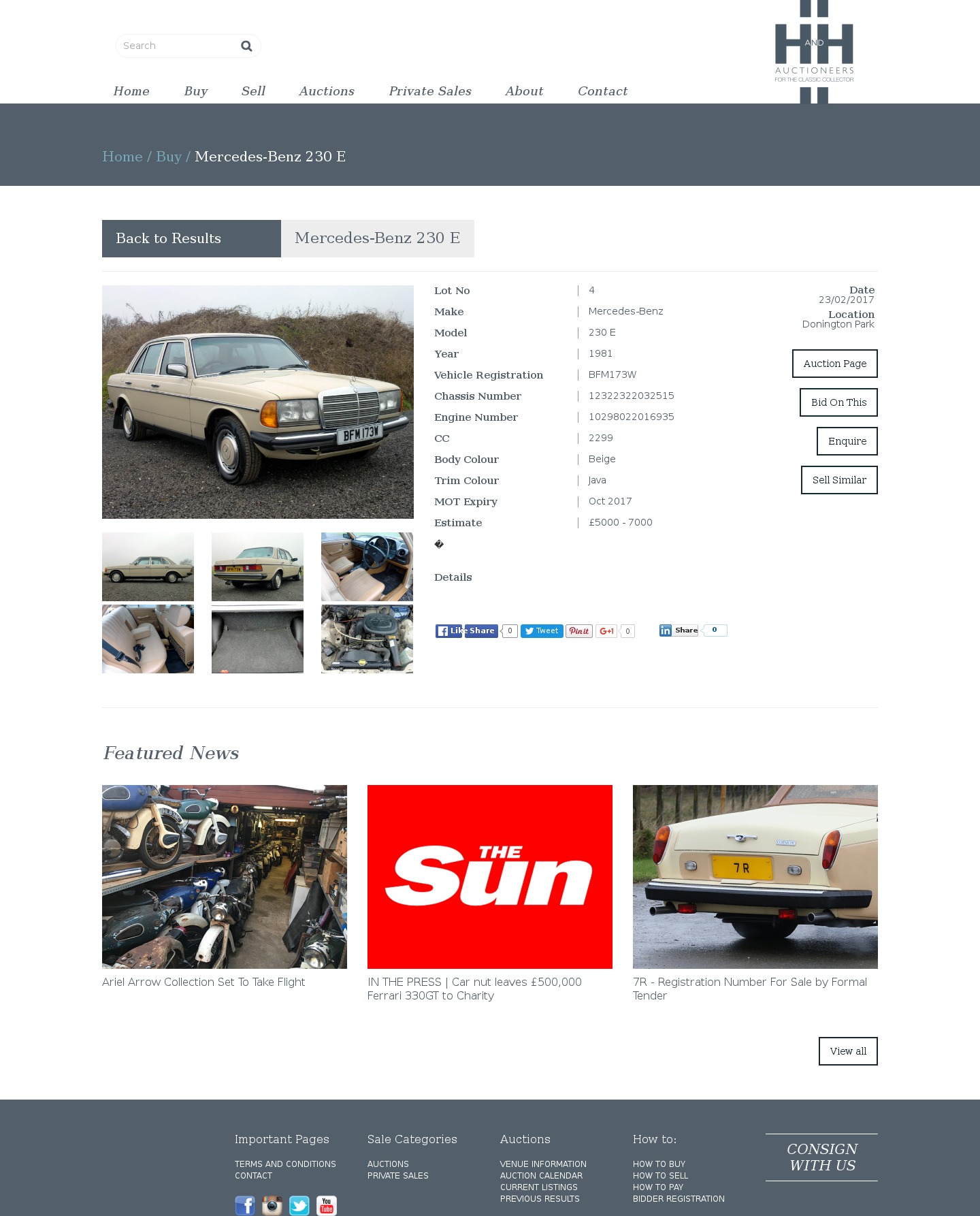This screenshot has width=980, height=1216.
Task: Open 7R Registration Number tender article link
Action: click(750, 989)
